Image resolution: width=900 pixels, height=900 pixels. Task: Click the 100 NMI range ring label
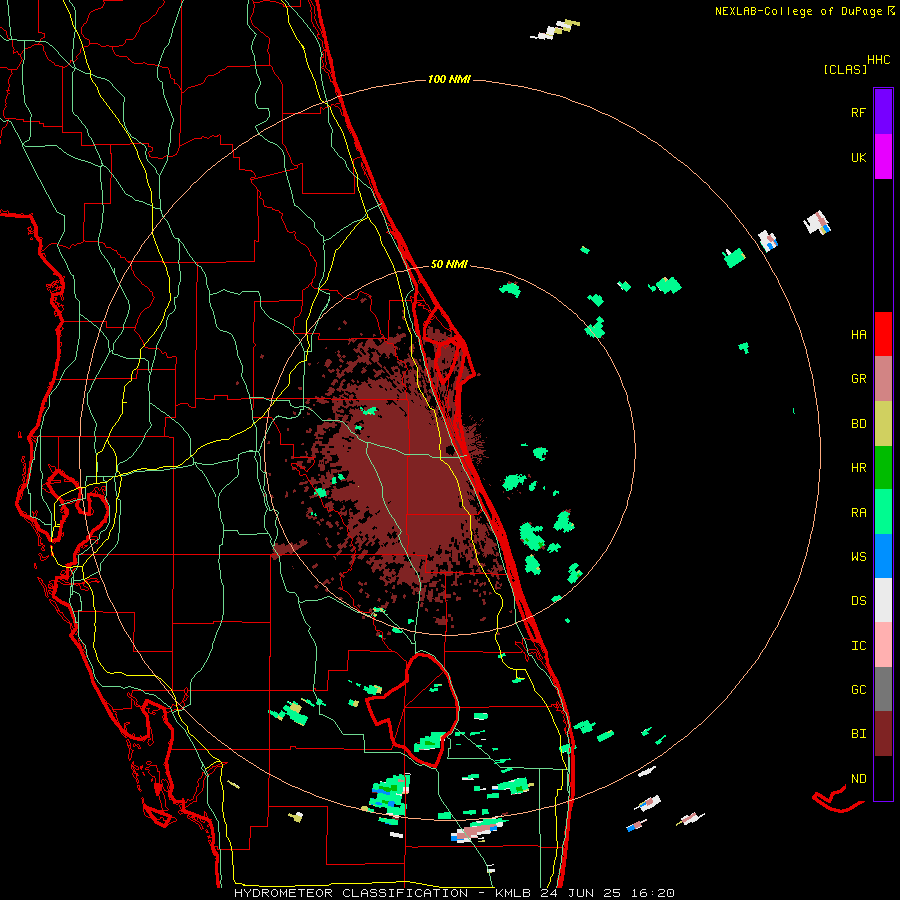449,79
